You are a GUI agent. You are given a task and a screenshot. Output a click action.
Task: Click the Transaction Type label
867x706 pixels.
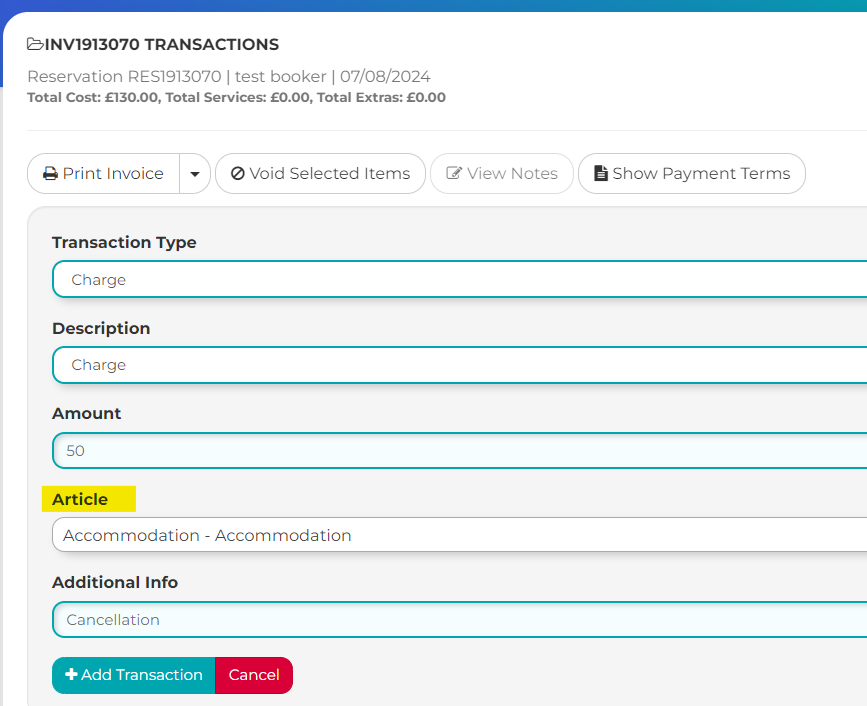point(124,242)
